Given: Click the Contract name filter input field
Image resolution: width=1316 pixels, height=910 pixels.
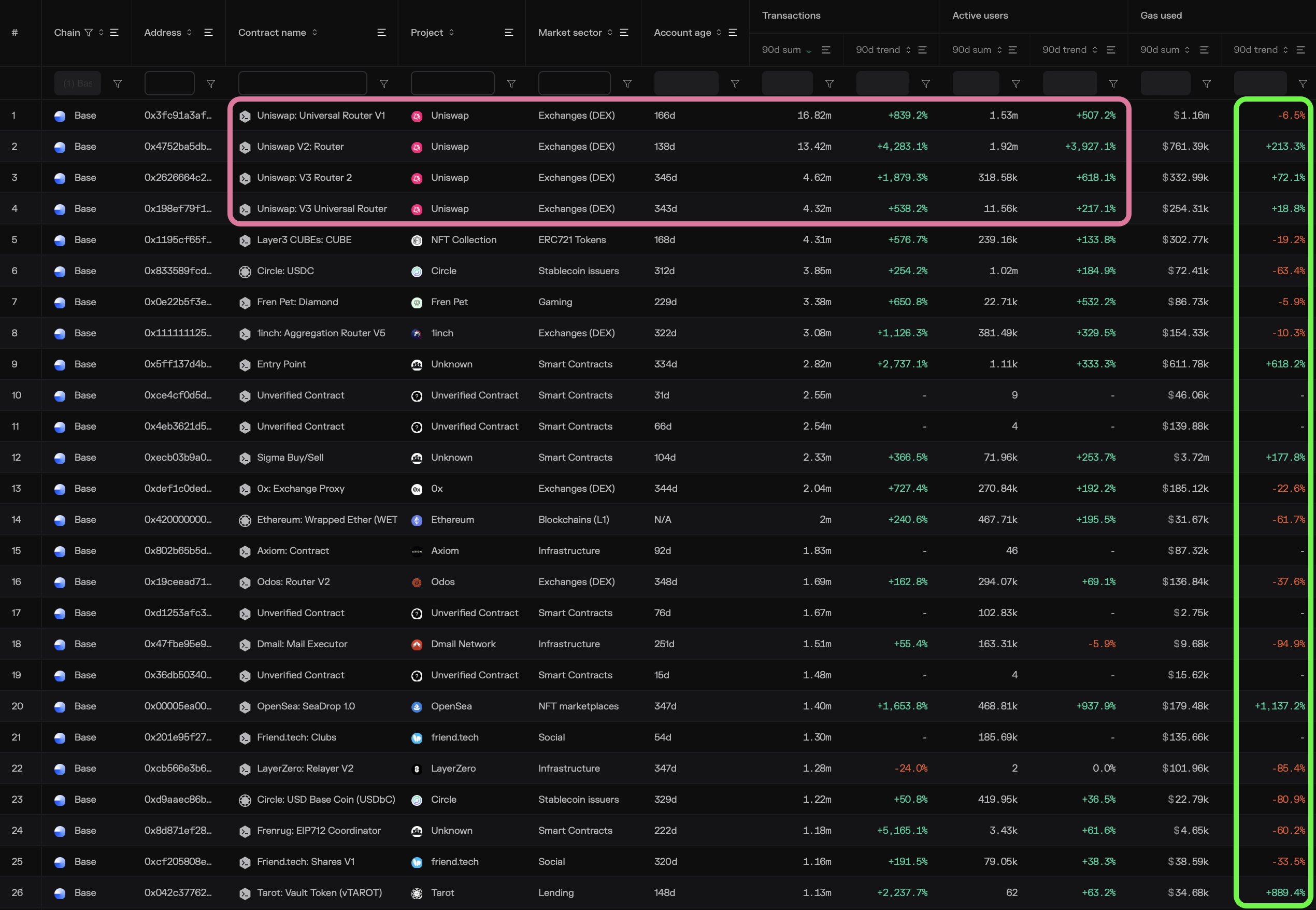Looking at the screenshot, I should [x=303, y=83].
